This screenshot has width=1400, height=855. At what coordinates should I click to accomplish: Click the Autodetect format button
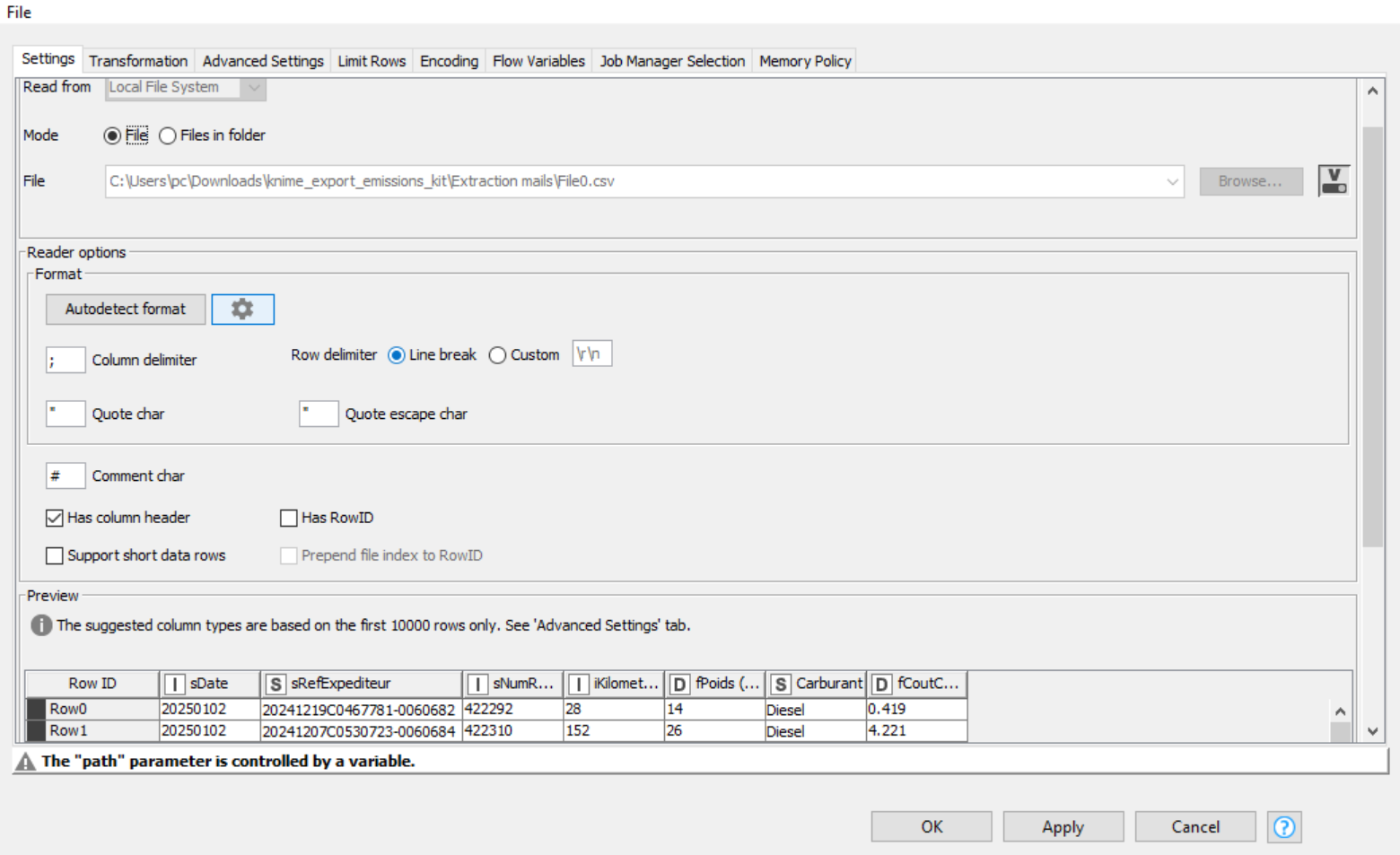tap(125, 309)
